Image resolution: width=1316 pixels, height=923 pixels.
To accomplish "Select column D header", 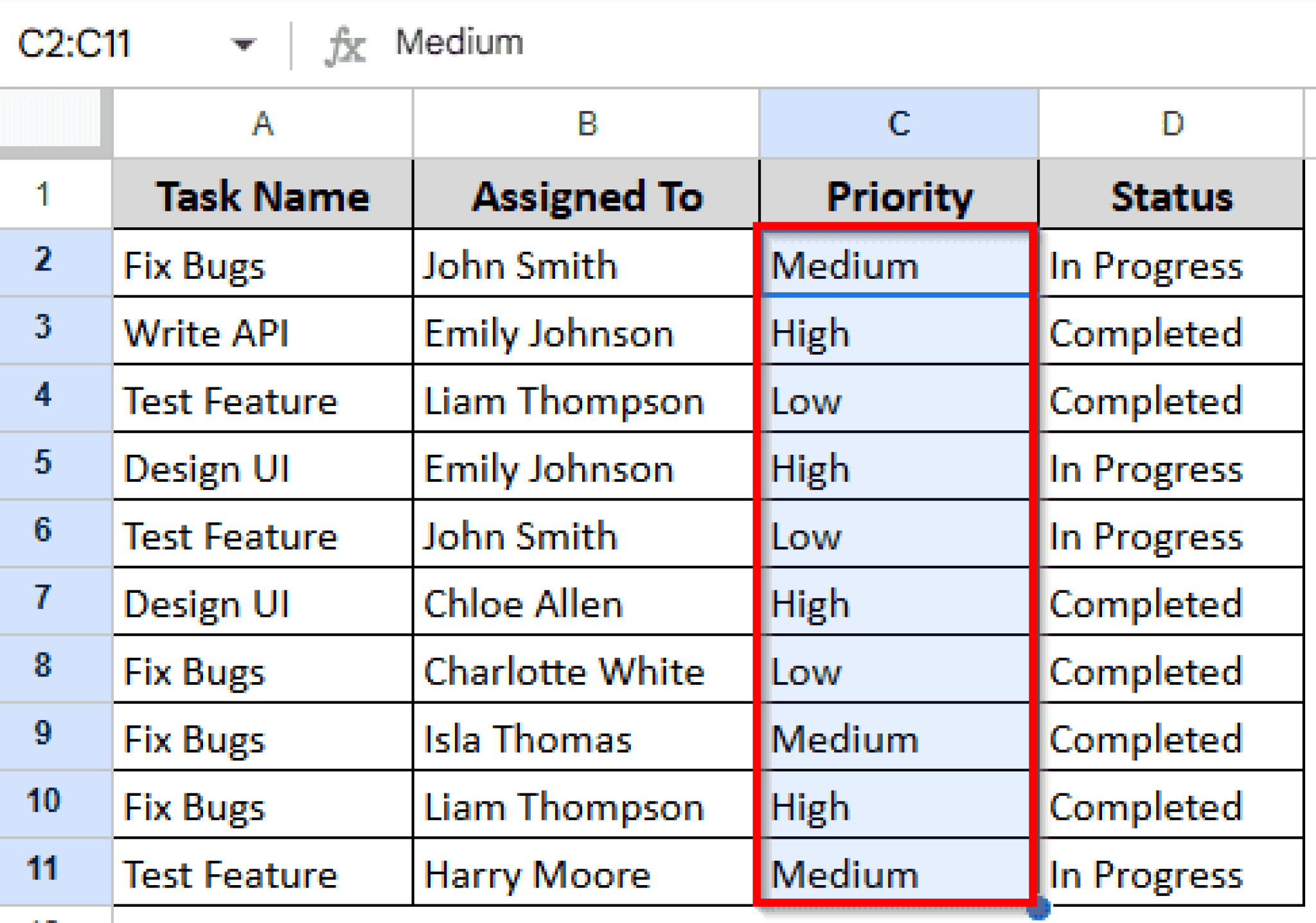I will [1171, 123].
